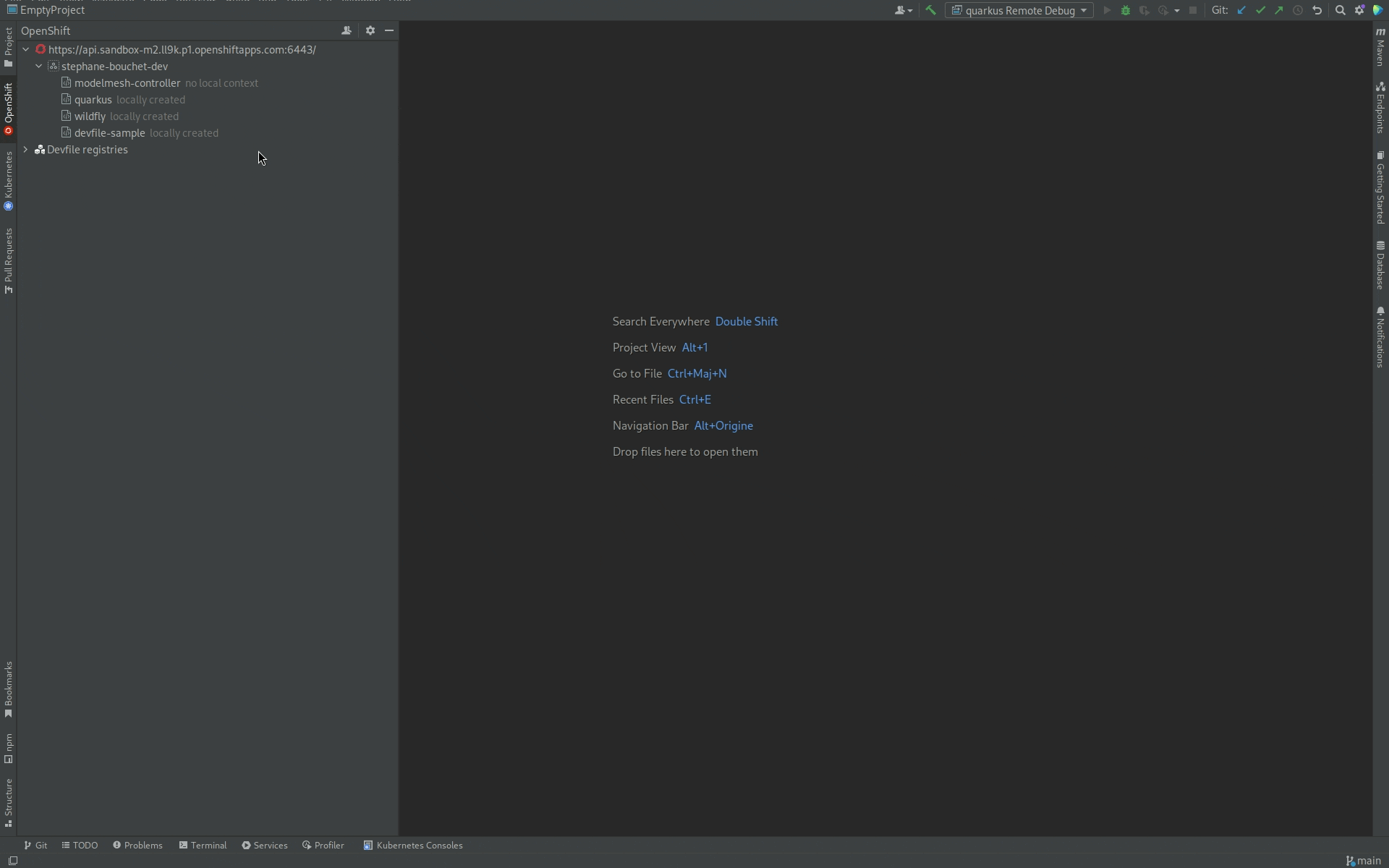Screen dimensions: 1389x868
Task: Open OpenShift panel gear options
Action: (x=370, y=30)
